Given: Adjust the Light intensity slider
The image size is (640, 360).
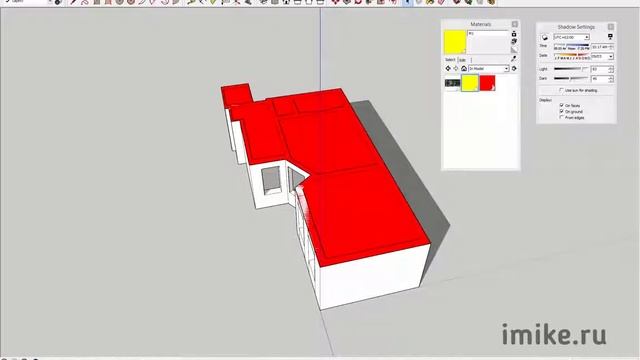Looking at the screenshot, I should click(x=571, y=69).
